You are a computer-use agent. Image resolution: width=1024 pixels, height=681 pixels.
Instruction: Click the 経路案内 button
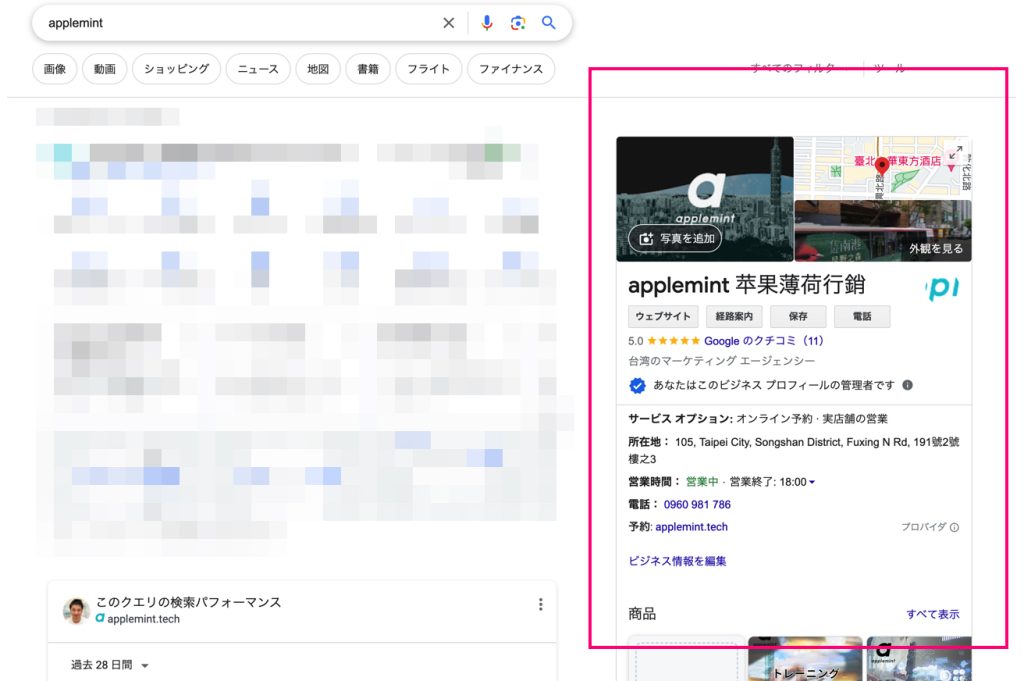[x=734, y=317]
